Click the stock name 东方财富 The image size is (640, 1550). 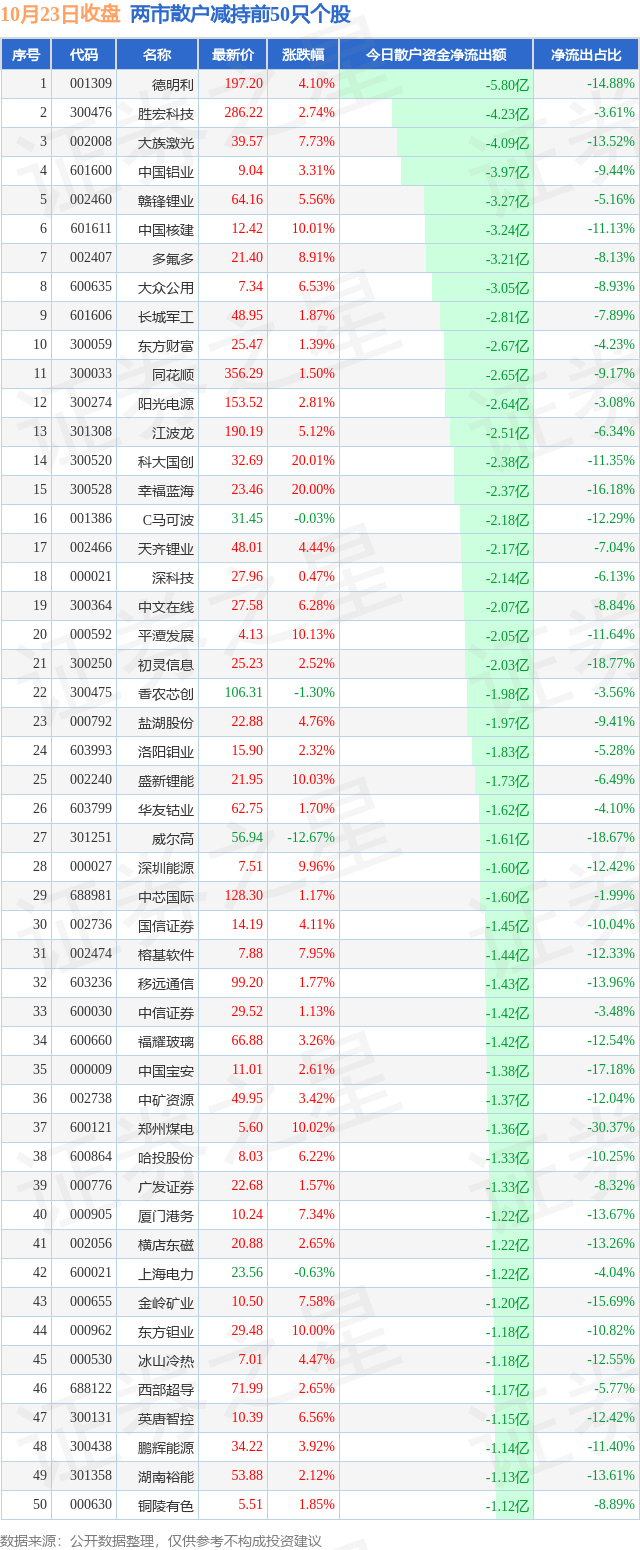click(165, 345)
